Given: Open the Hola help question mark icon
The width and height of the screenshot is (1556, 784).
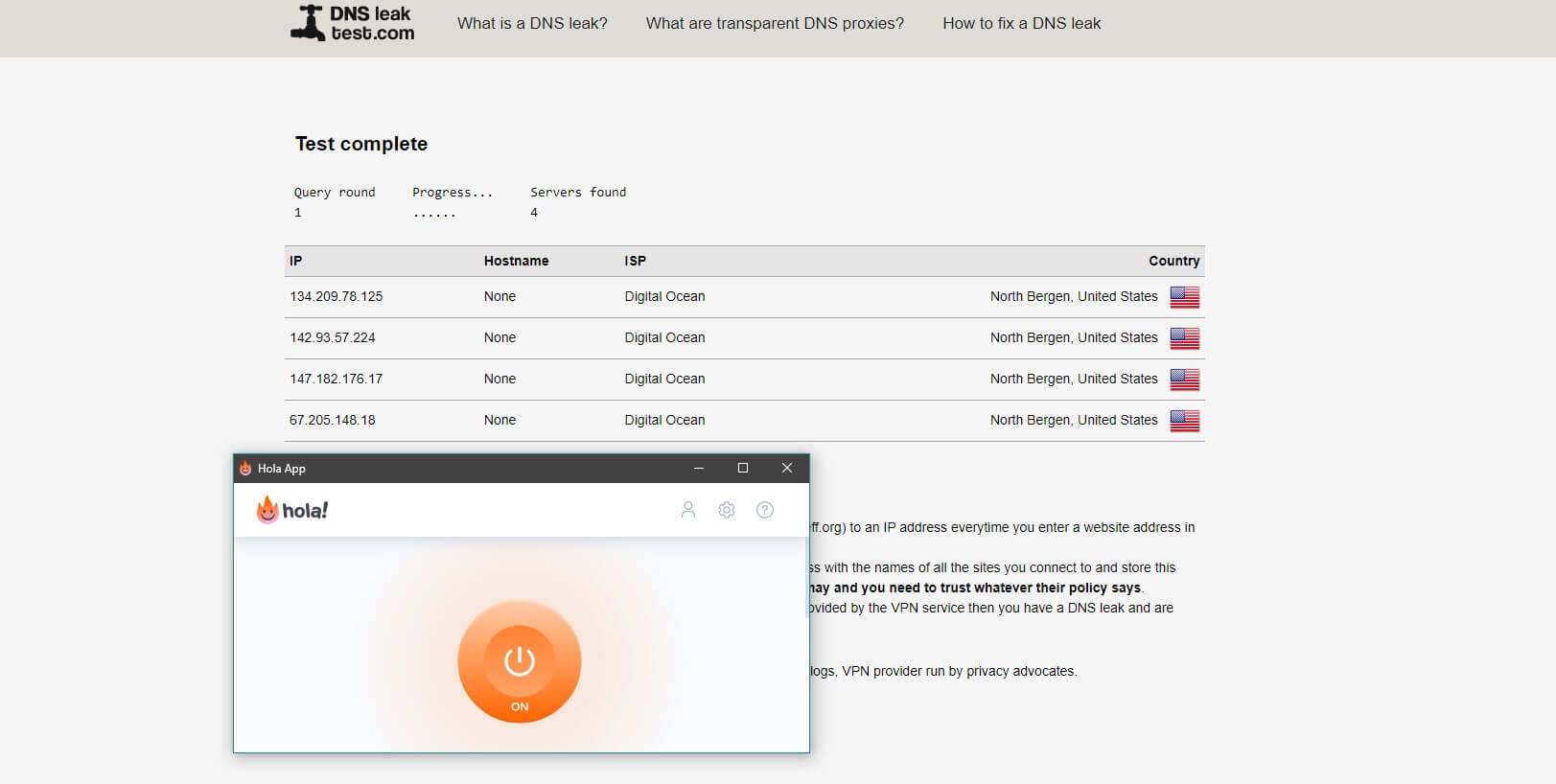Looking at the screenshot, I should click(x=765, y=510).
